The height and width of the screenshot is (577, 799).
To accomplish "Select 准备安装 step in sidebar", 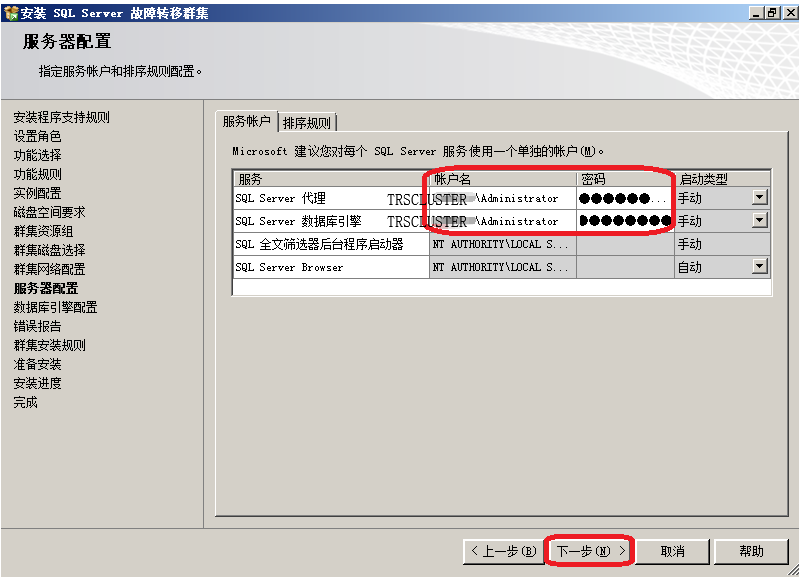I will coord(38,364).
